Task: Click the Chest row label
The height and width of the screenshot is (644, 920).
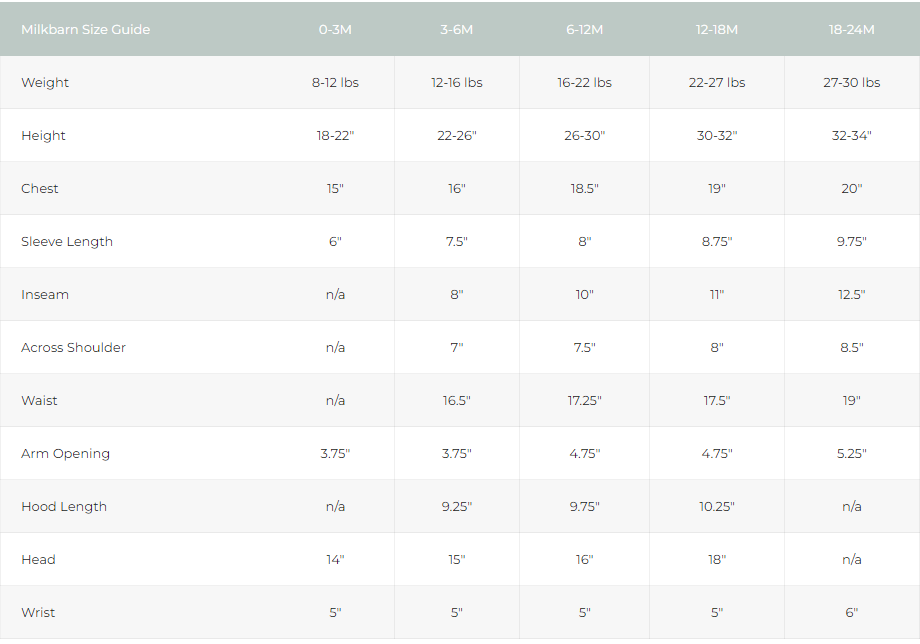Action: [x=40, y=188]
